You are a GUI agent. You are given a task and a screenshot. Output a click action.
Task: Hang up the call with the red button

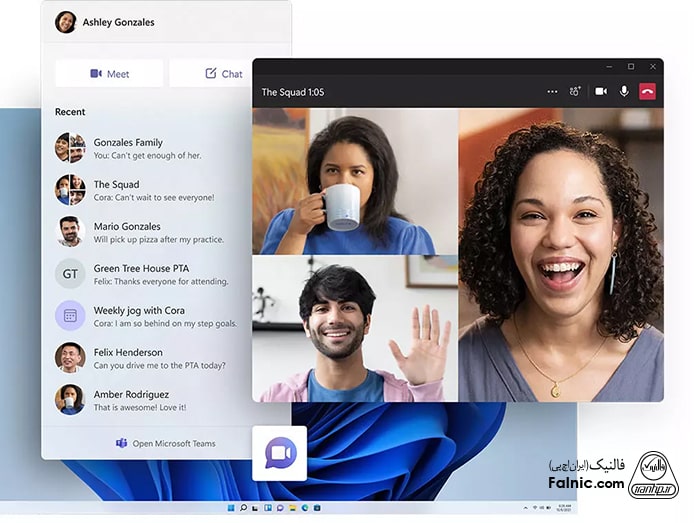[x=647, y=91]
